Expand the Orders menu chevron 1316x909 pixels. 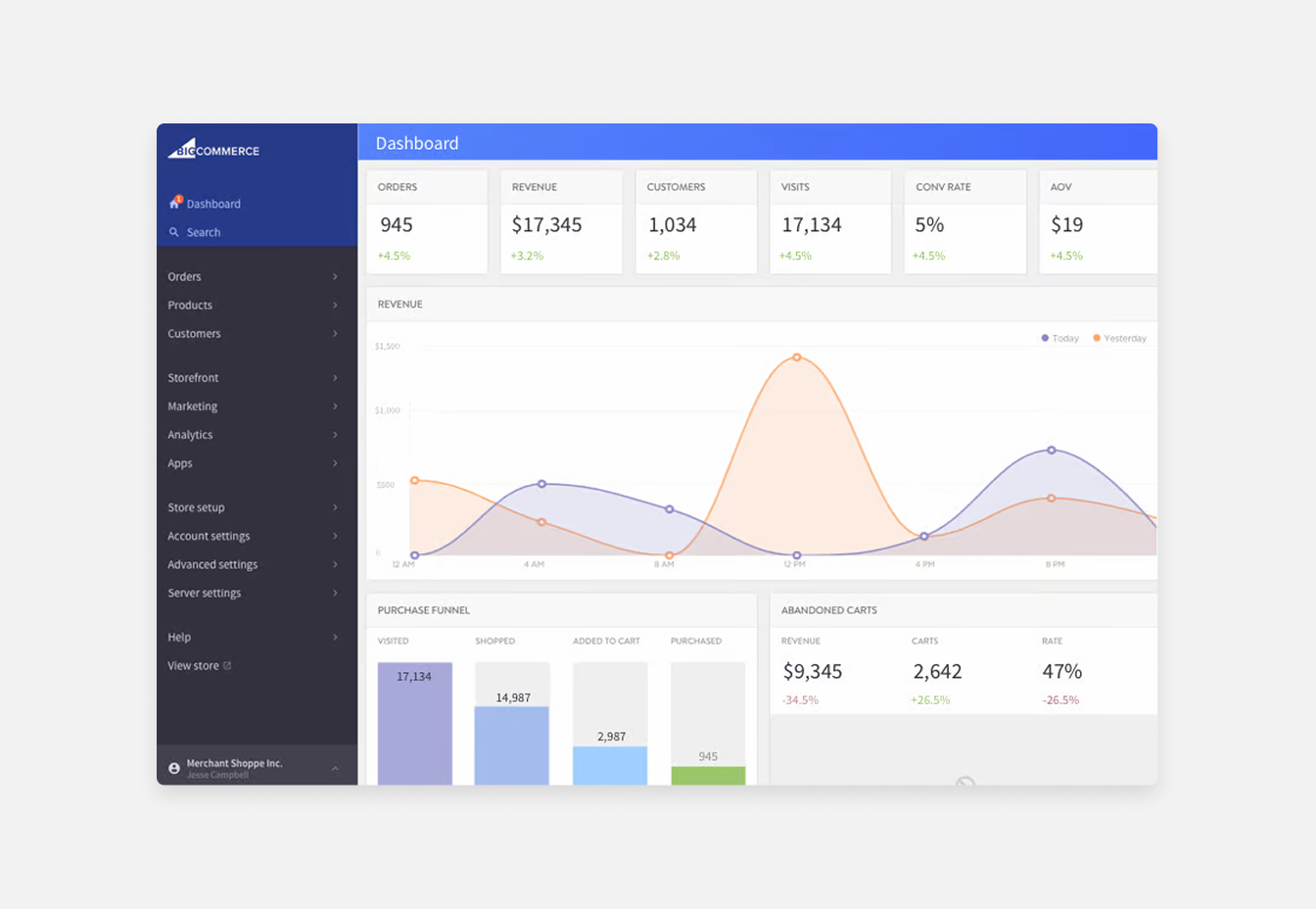click(x=335, y=277)
